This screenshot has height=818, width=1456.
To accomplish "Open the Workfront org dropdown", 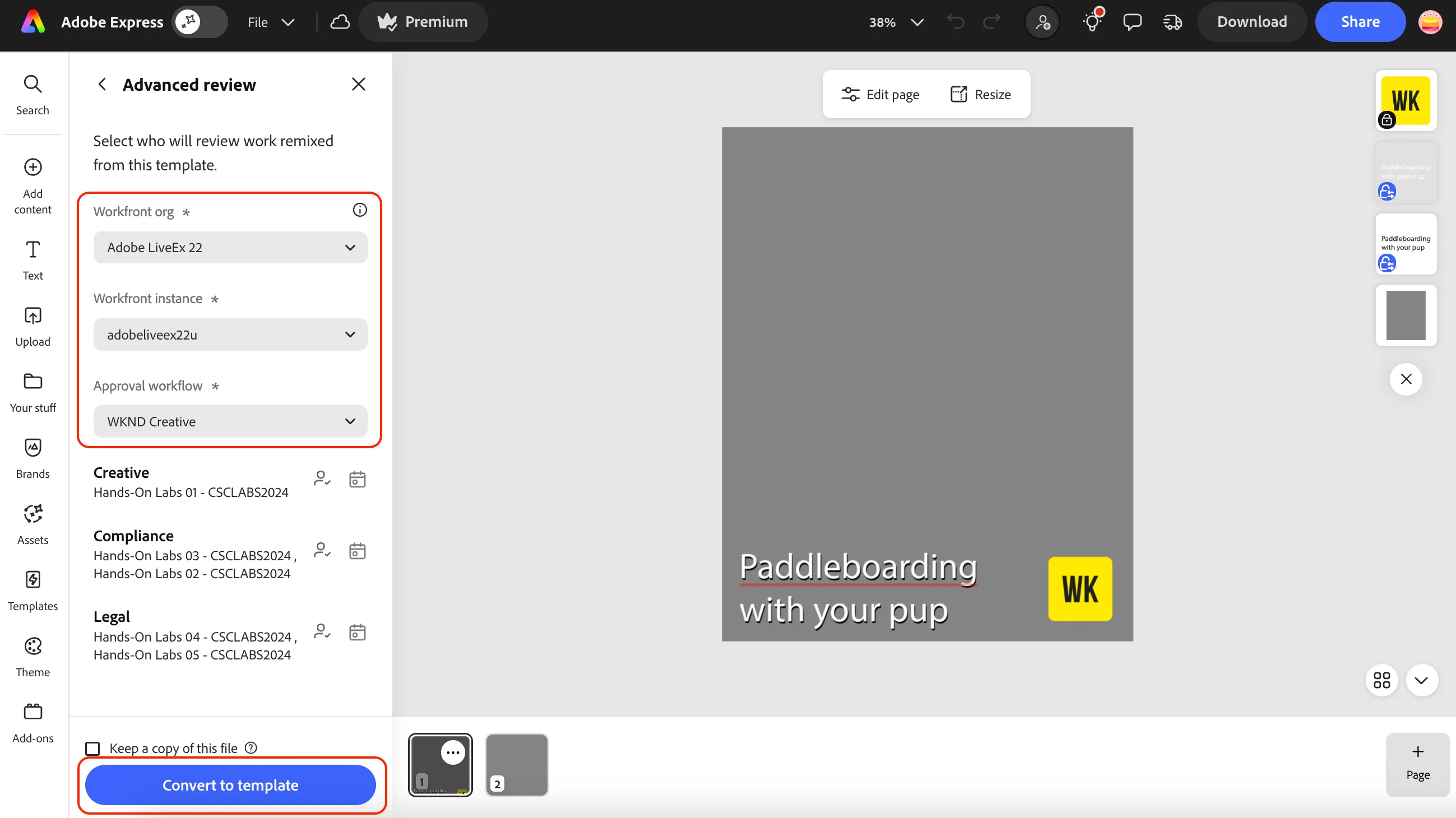I will 230,248.
